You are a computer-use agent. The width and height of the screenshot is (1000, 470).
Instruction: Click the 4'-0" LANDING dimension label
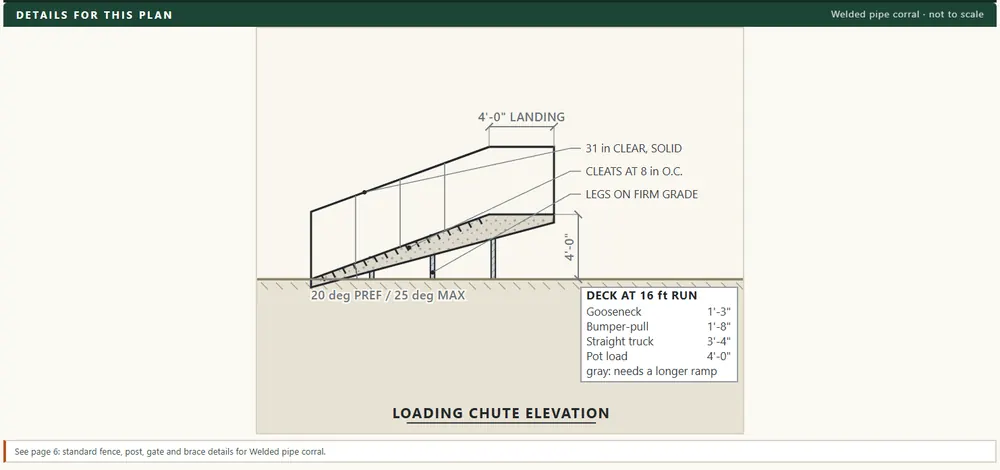pyautogui.click(x=521, y=117)
